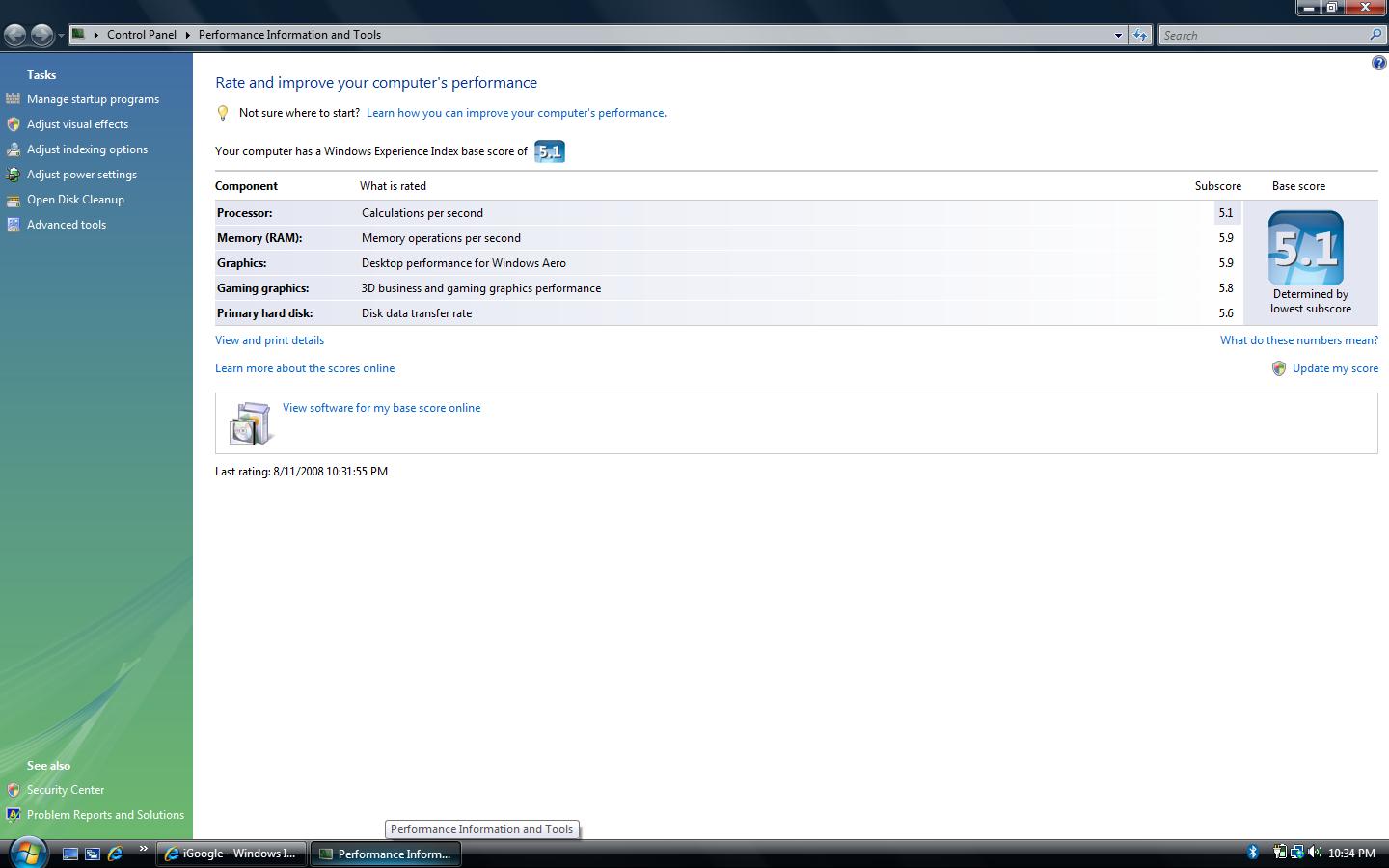Click the Problem Reports and Solutions icon
The image size is (1389, 868).
point(13,815)
